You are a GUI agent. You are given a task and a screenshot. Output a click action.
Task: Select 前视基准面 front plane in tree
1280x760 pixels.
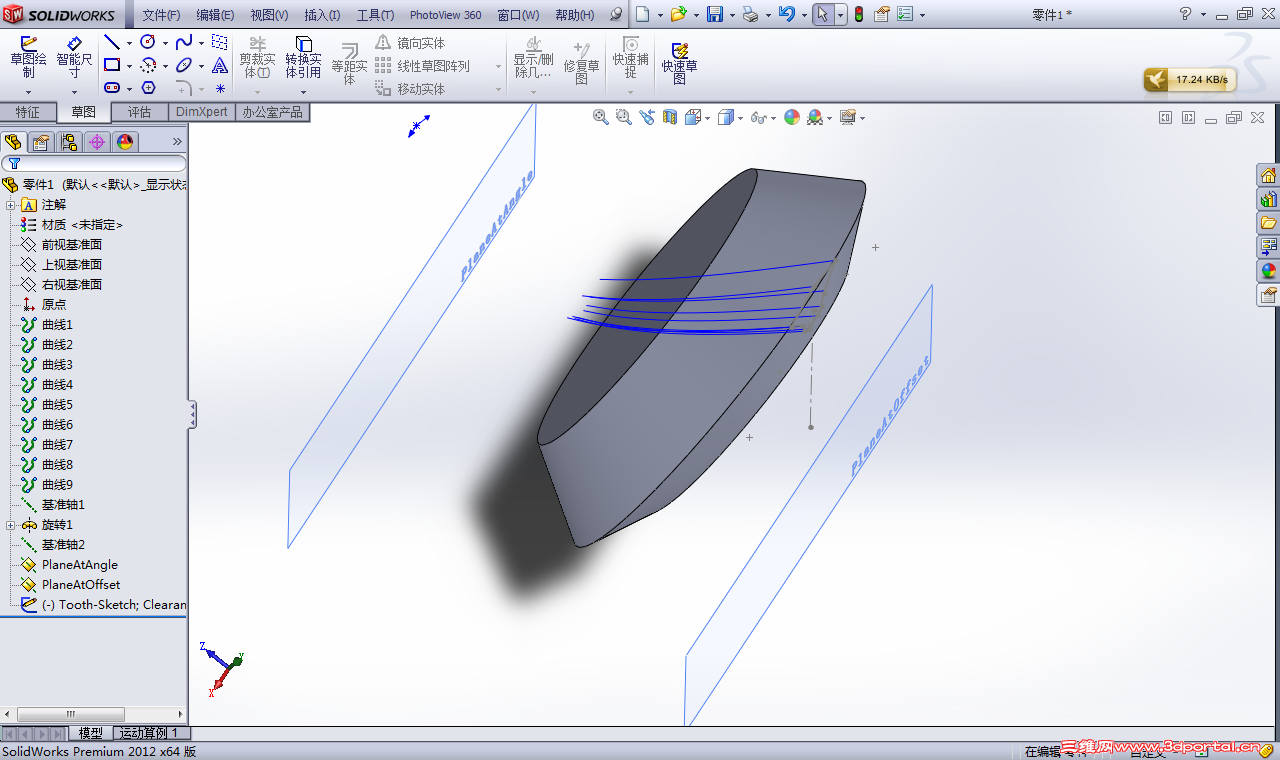[x=71, y=245]
